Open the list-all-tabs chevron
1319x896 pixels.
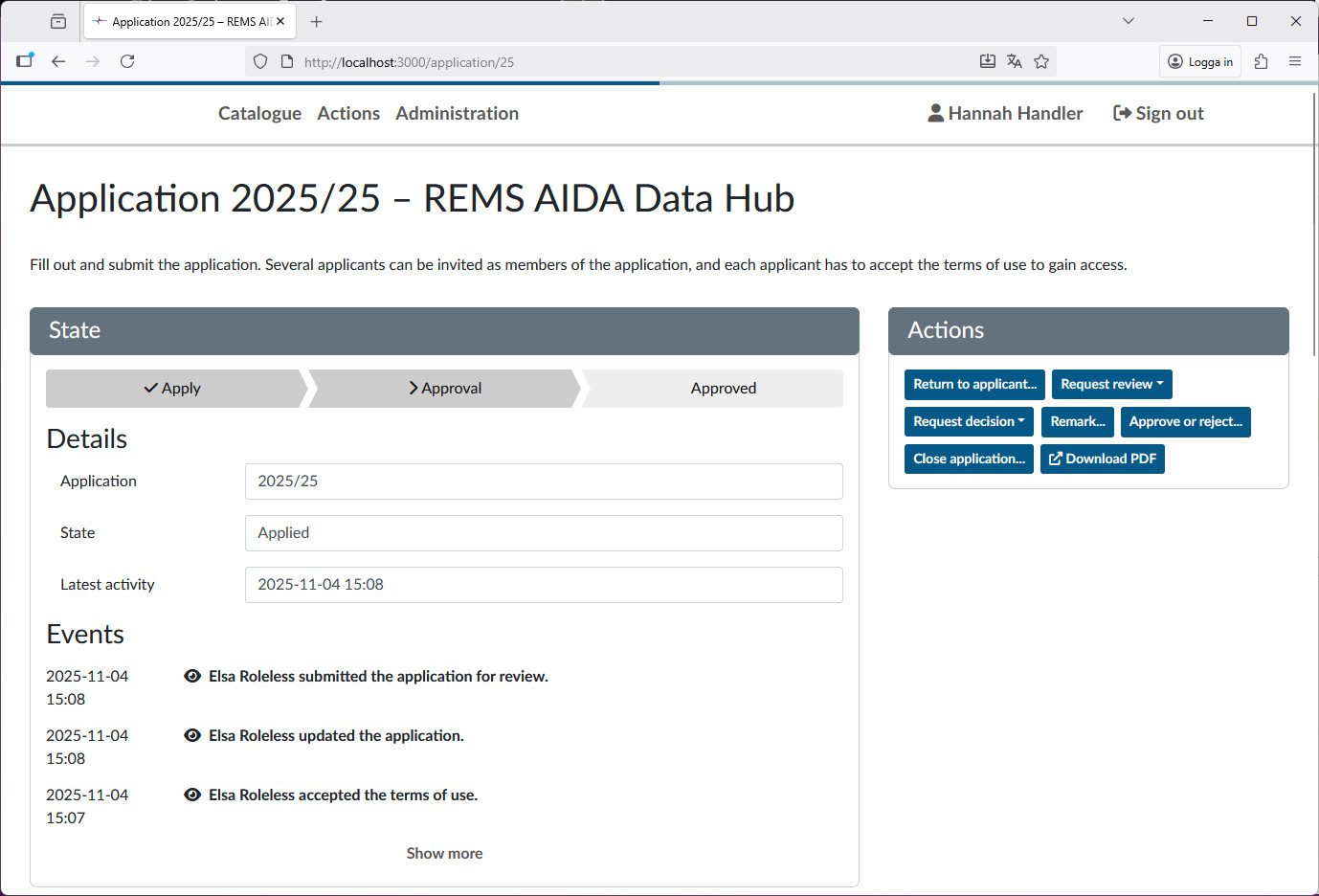(x=1128, y=20)
